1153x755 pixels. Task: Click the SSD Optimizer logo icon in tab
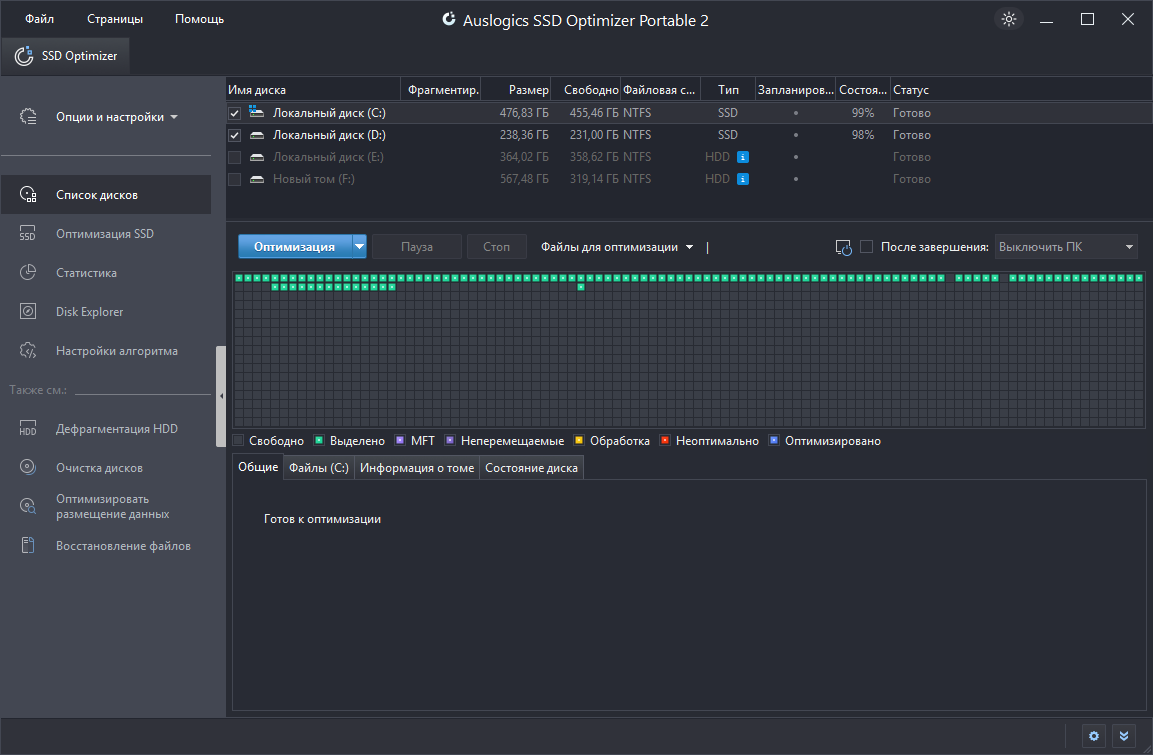tap(24, 56)
